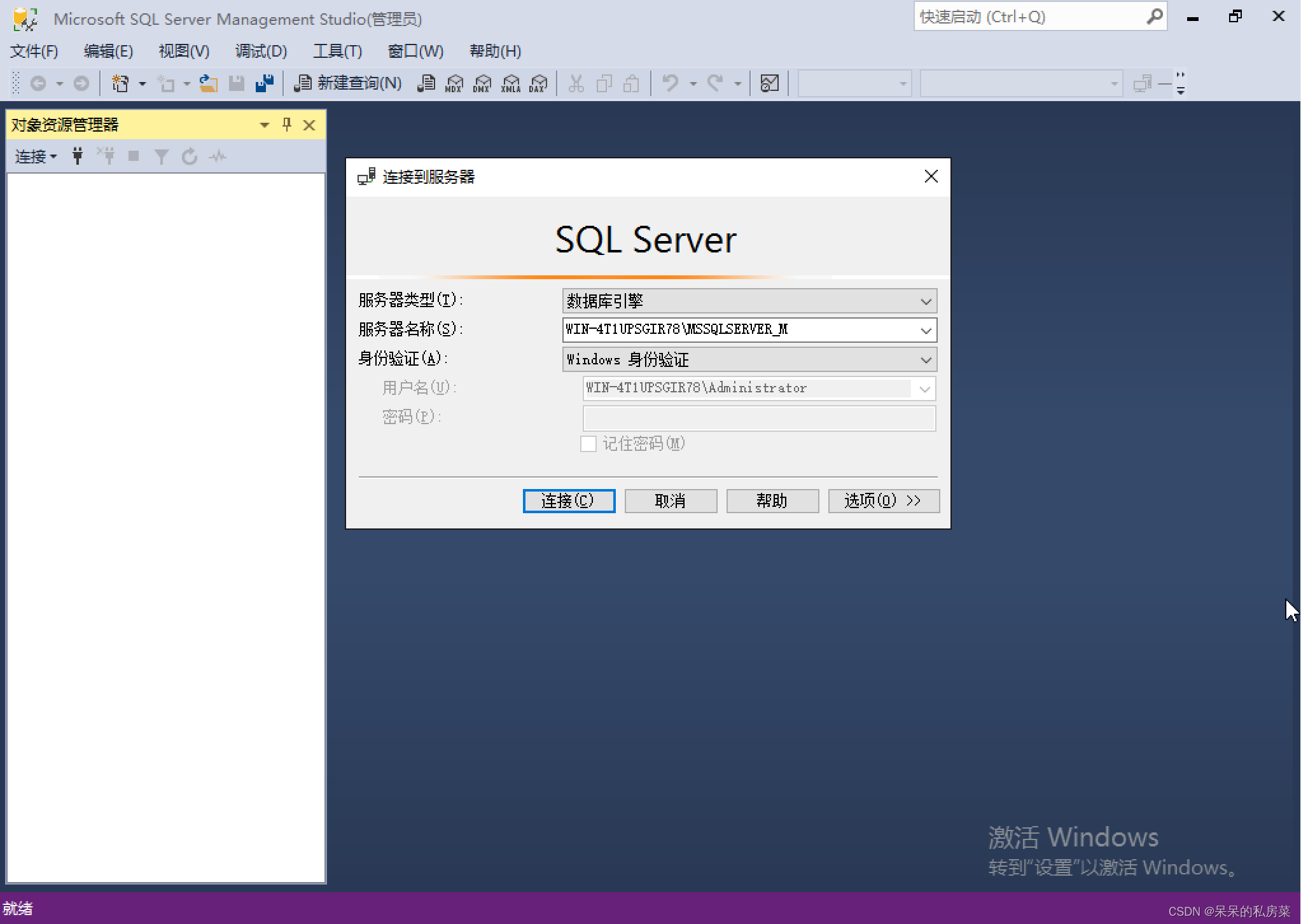
Task: Click the activity monitor pulse icon
Action: coord(218,156)
